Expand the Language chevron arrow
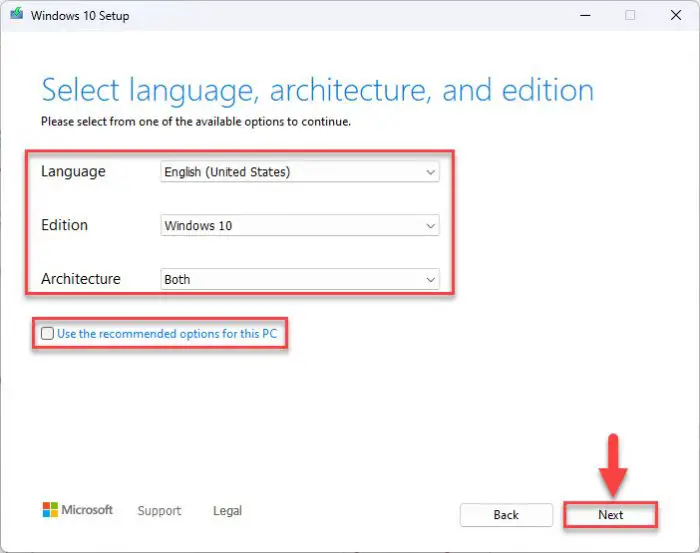 [x=430, y=172]
